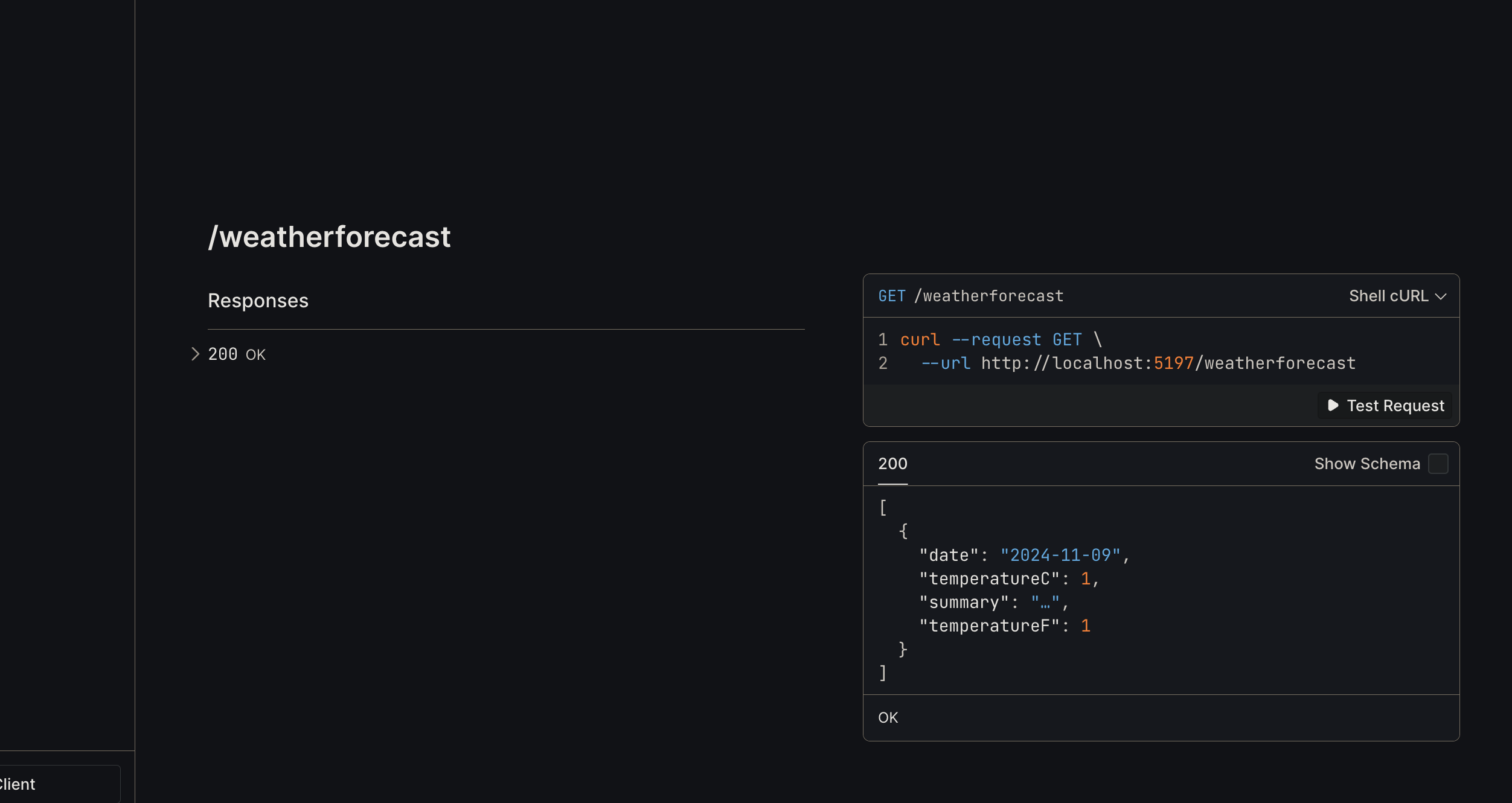Click the curl --request GET code line
Image resolution: width=1512 pixels, height=803 pixels.
click(x=1001, y=339)
